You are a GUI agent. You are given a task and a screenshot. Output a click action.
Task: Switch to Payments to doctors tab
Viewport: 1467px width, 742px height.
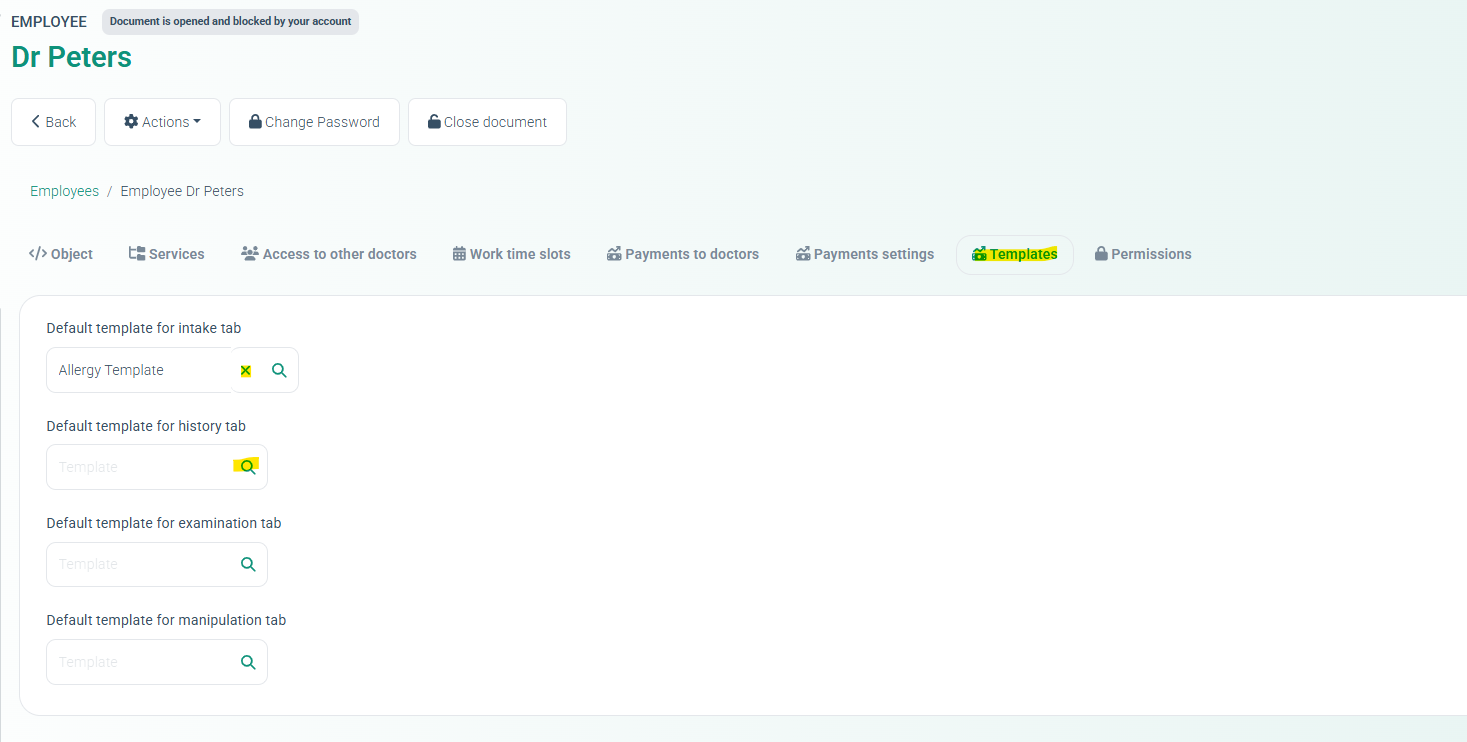point(682,254)
